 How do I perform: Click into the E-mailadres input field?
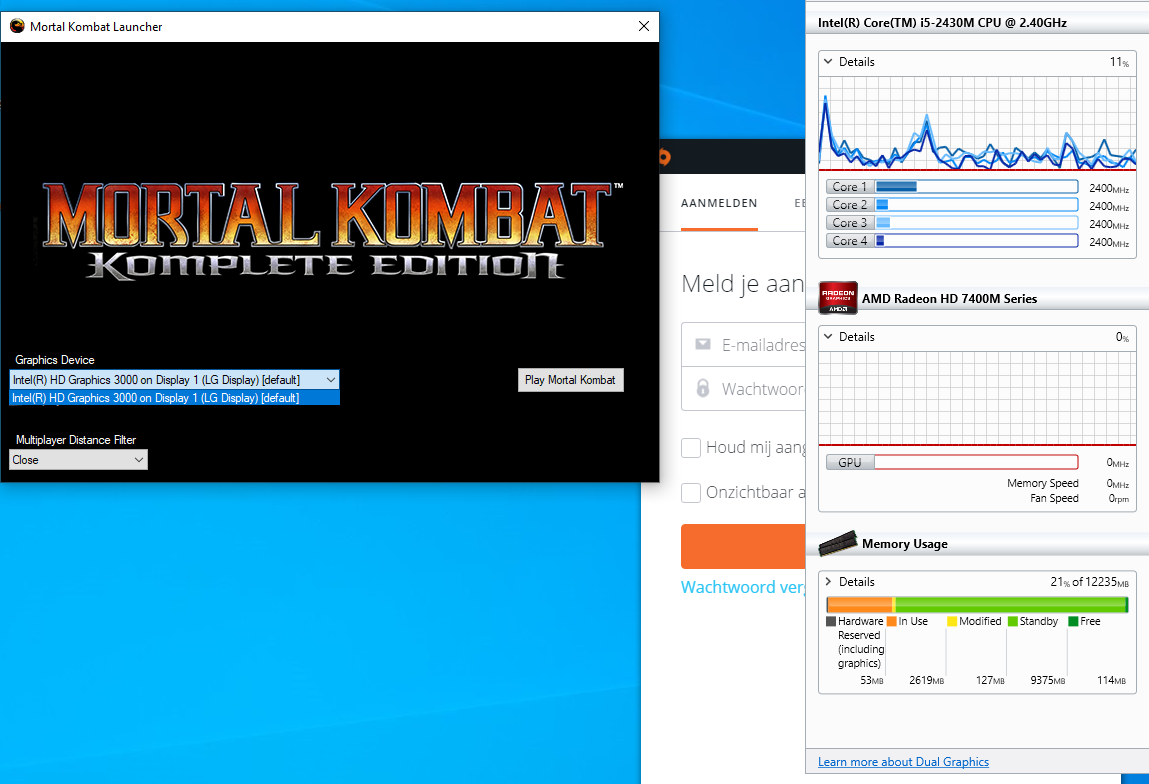(x=762, y=345)
